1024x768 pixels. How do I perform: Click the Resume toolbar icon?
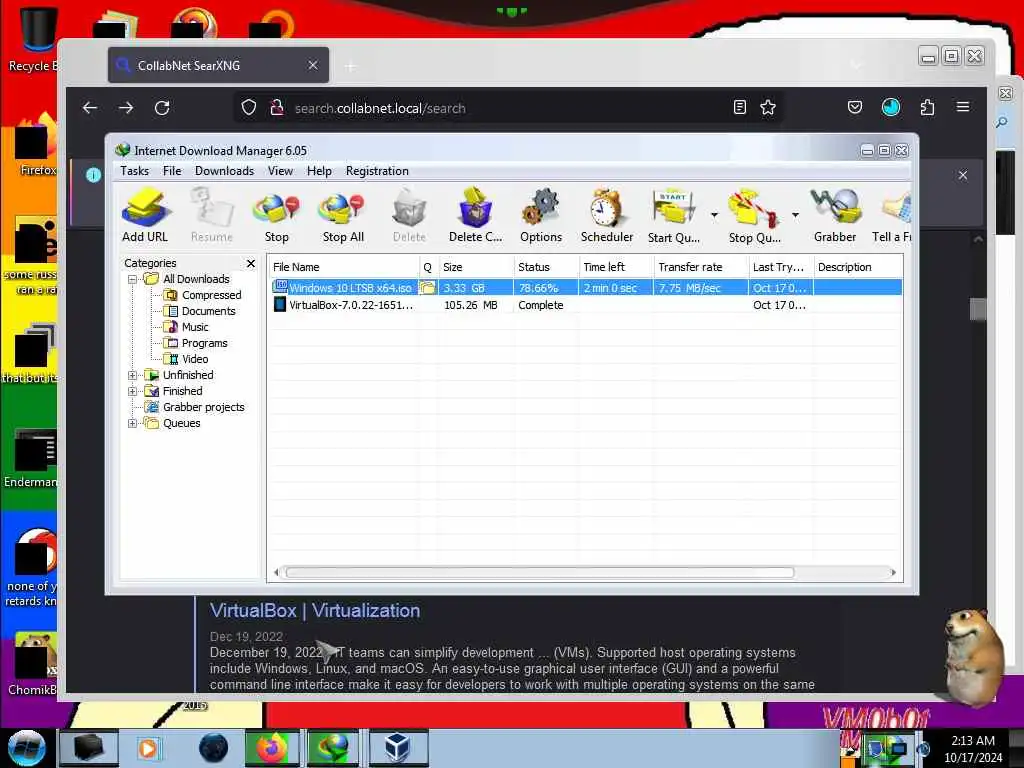[x=212, y=216]
